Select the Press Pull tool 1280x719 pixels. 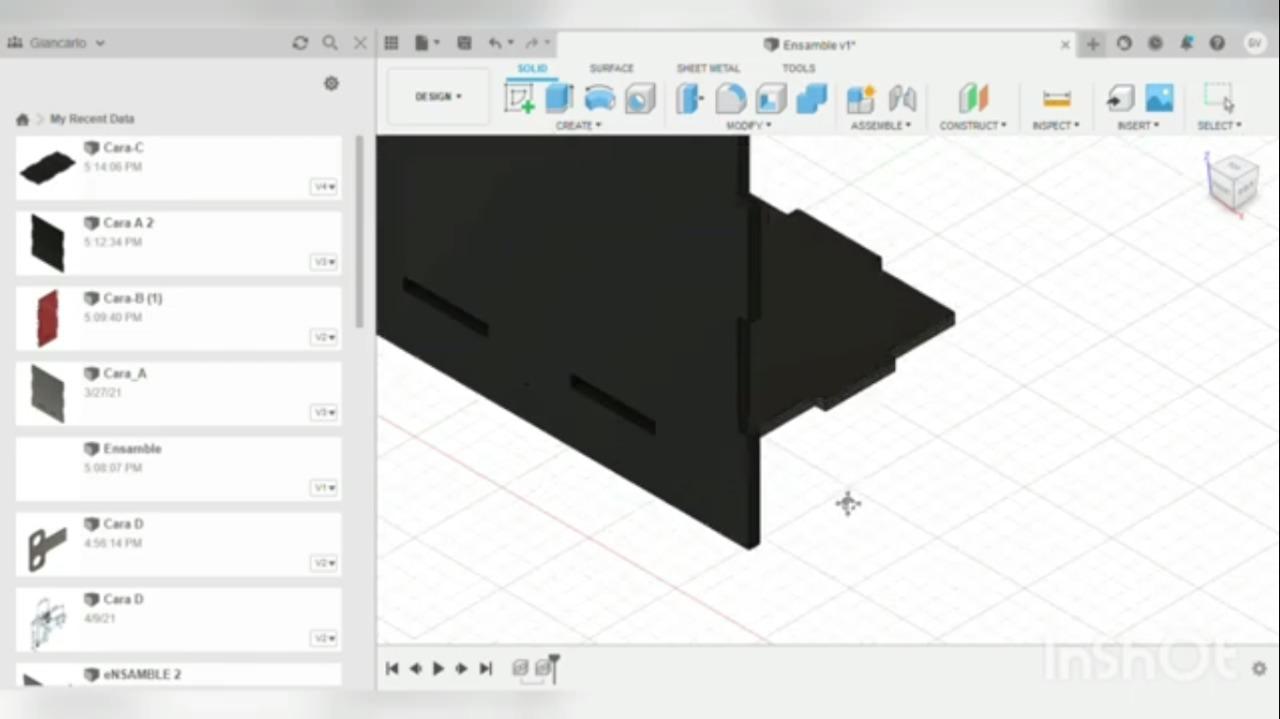click(689, 98)
